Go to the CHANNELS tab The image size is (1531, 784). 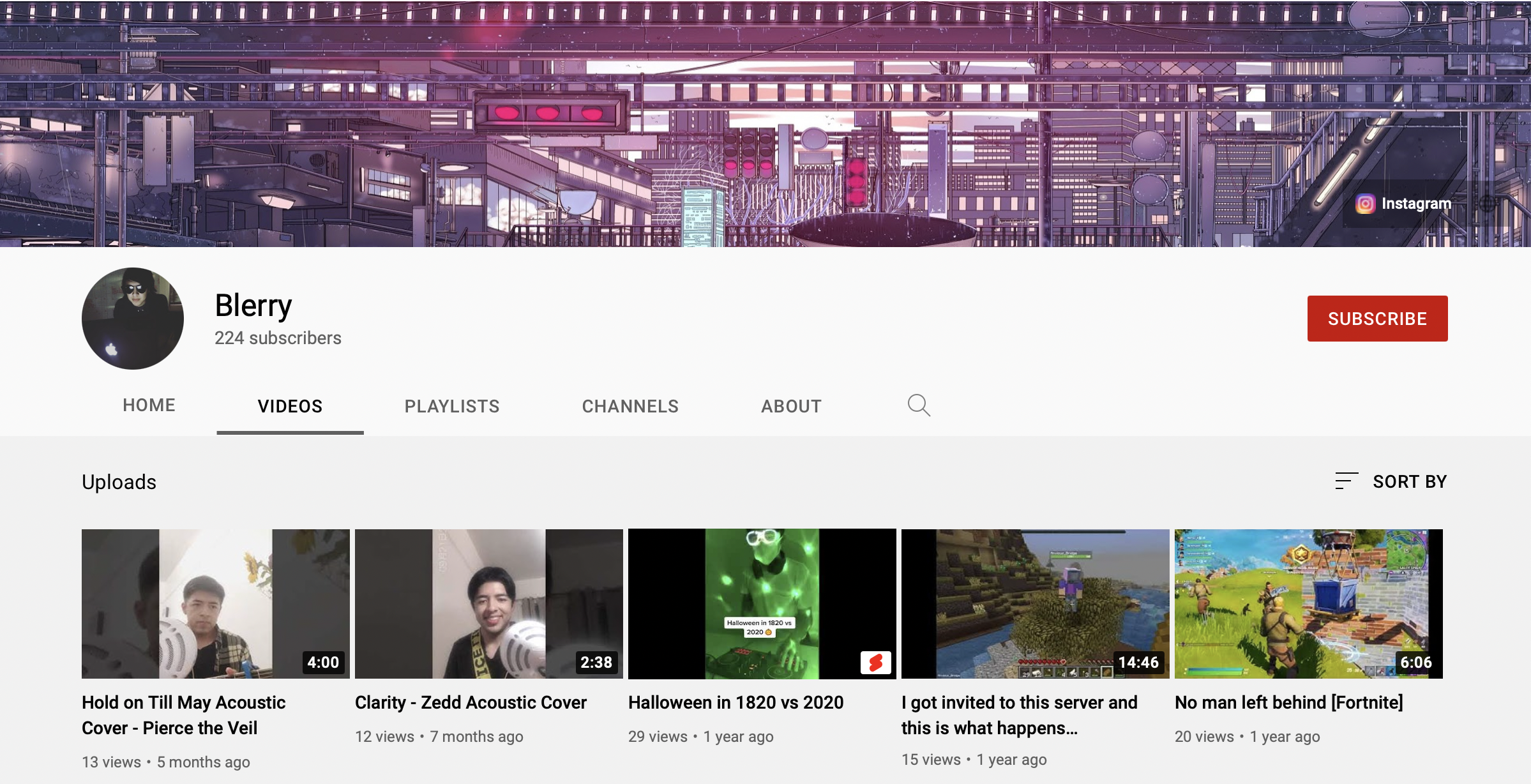[x=630, y=406]
